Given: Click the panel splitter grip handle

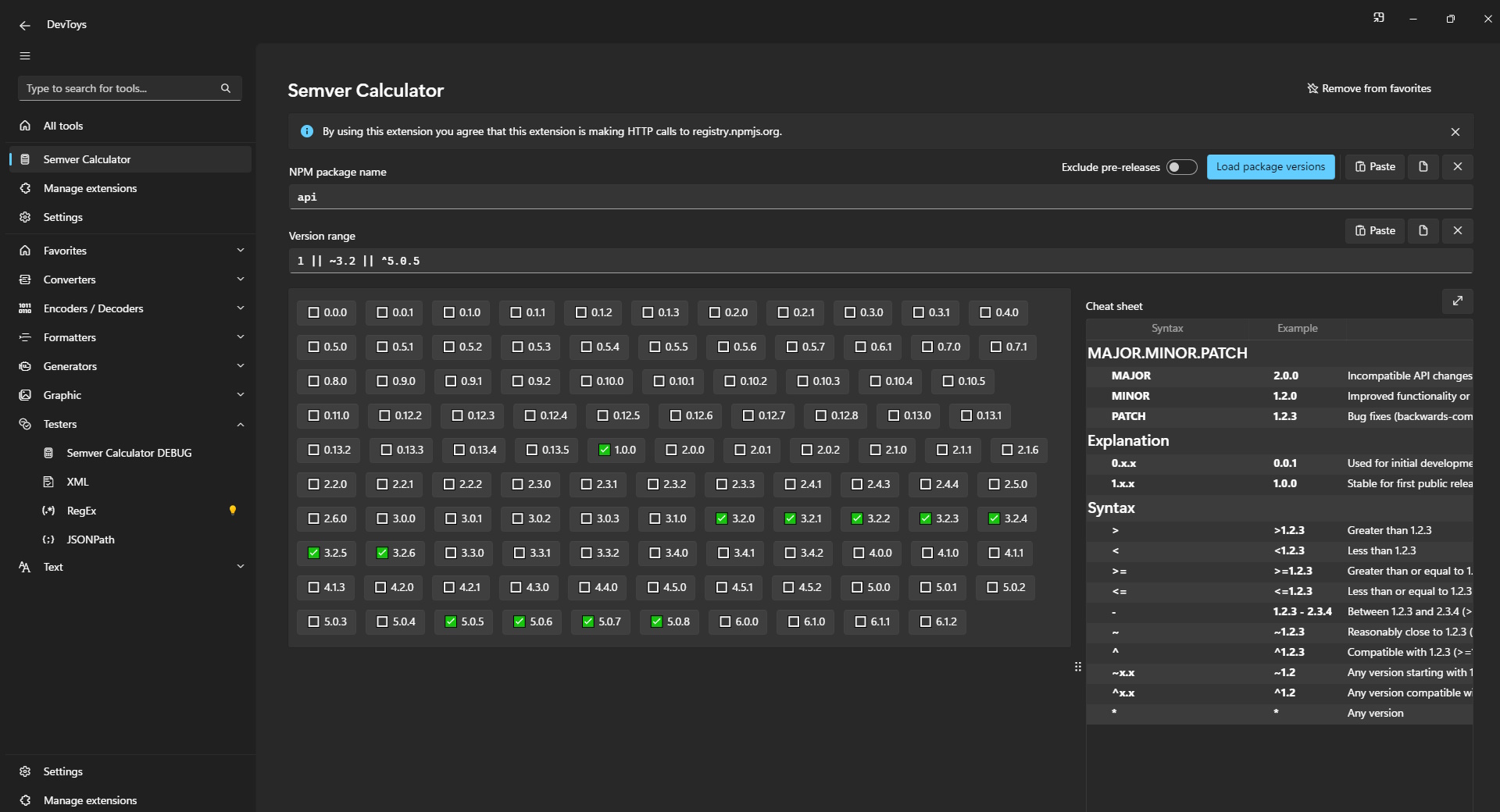Looking at the screenshot, I should click(1078, 667).
